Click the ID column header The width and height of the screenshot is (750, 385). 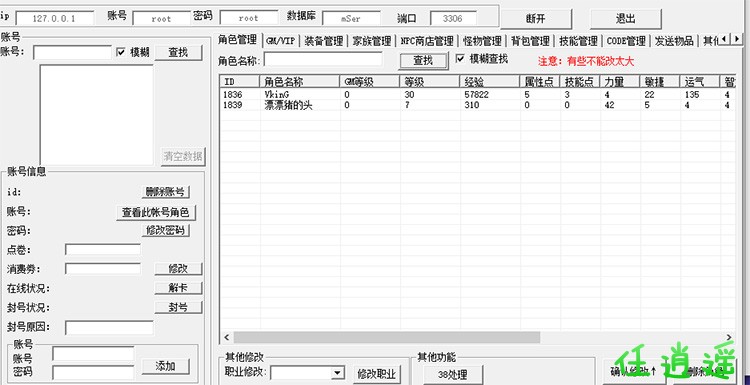click(240, 82)
